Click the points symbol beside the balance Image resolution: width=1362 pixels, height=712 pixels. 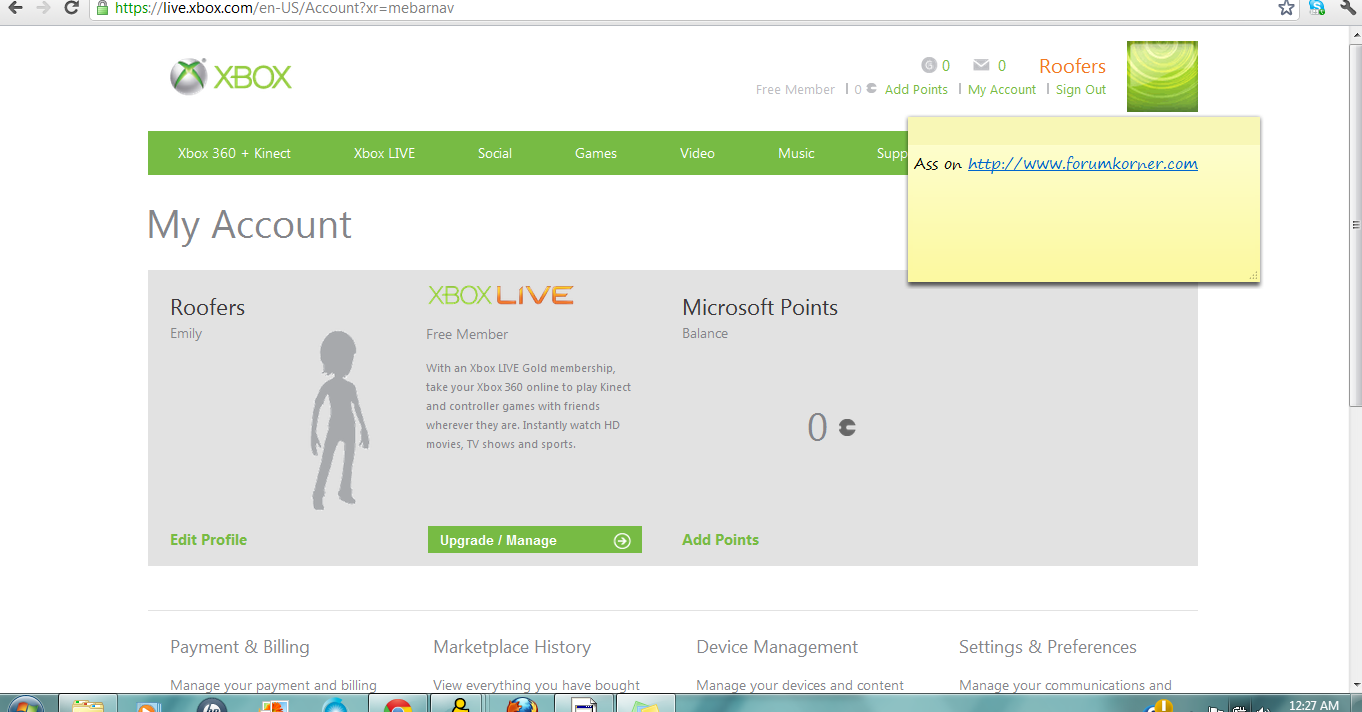click(847, 427)
